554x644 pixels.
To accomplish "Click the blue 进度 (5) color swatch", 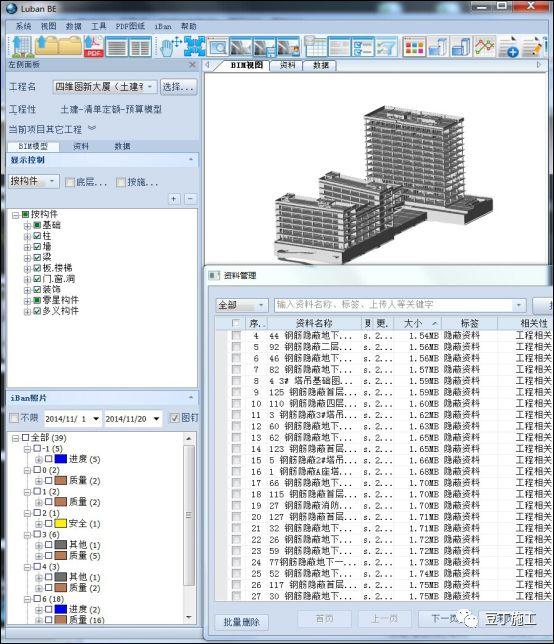I will (x=61, y=459).
